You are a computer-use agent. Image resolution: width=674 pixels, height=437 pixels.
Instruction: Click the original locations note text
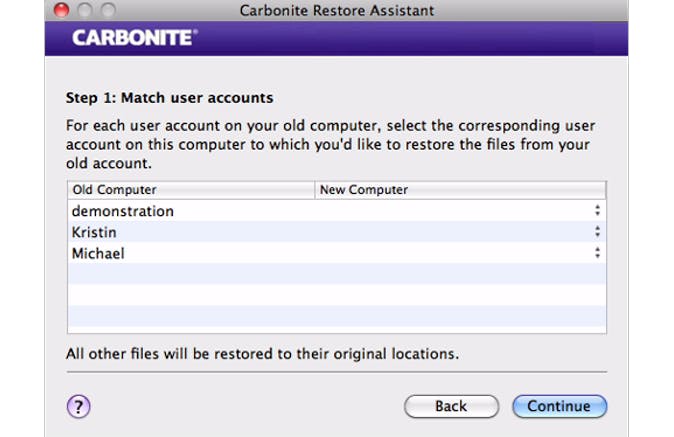tap(262, 353)
